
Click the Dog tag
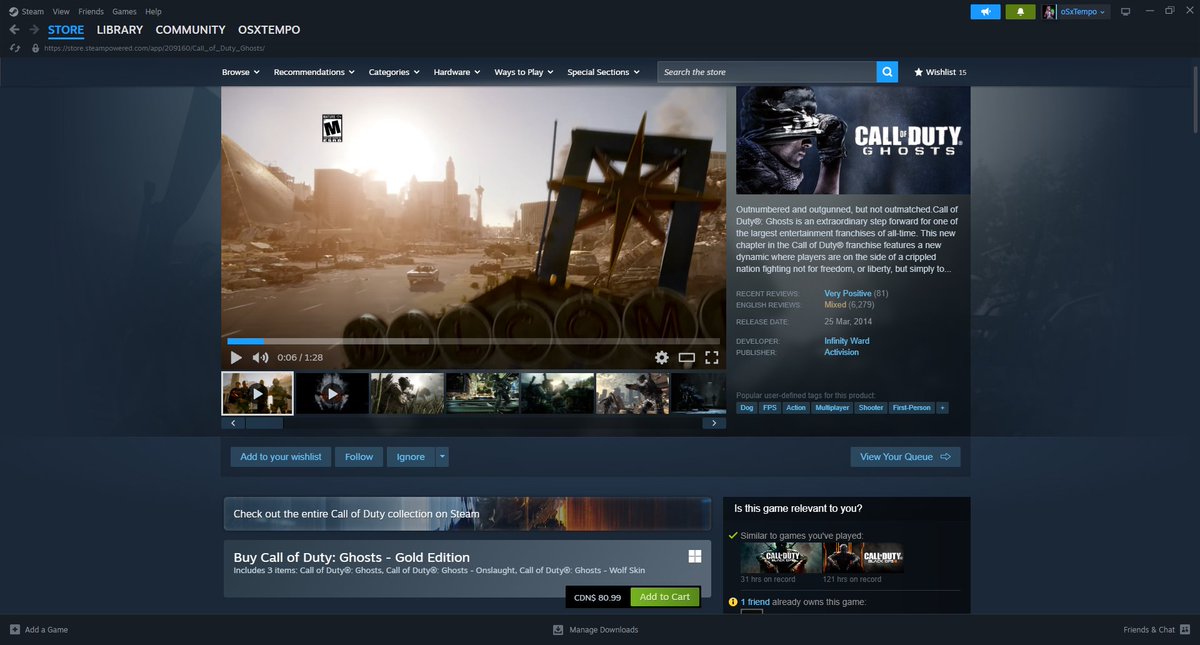pos(747,408)
